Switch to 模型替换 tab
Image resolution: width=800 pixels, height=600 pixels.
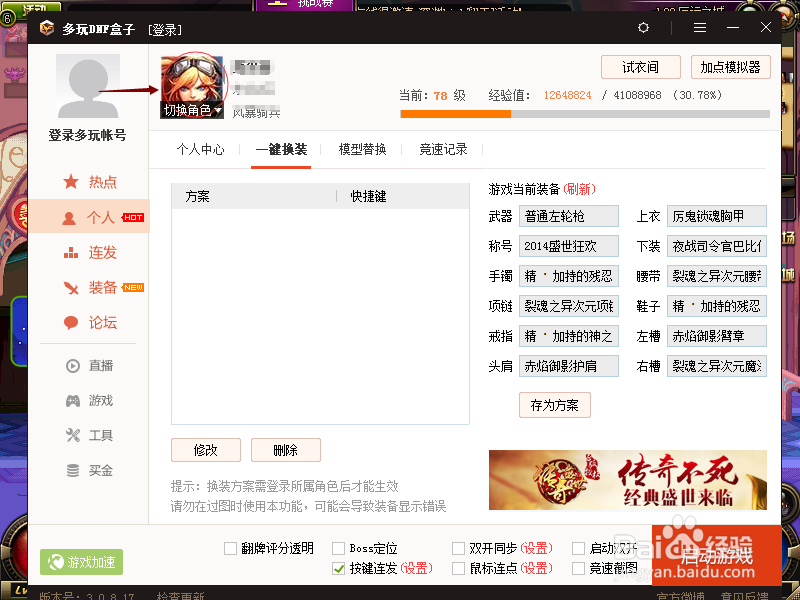pos(362,149)
